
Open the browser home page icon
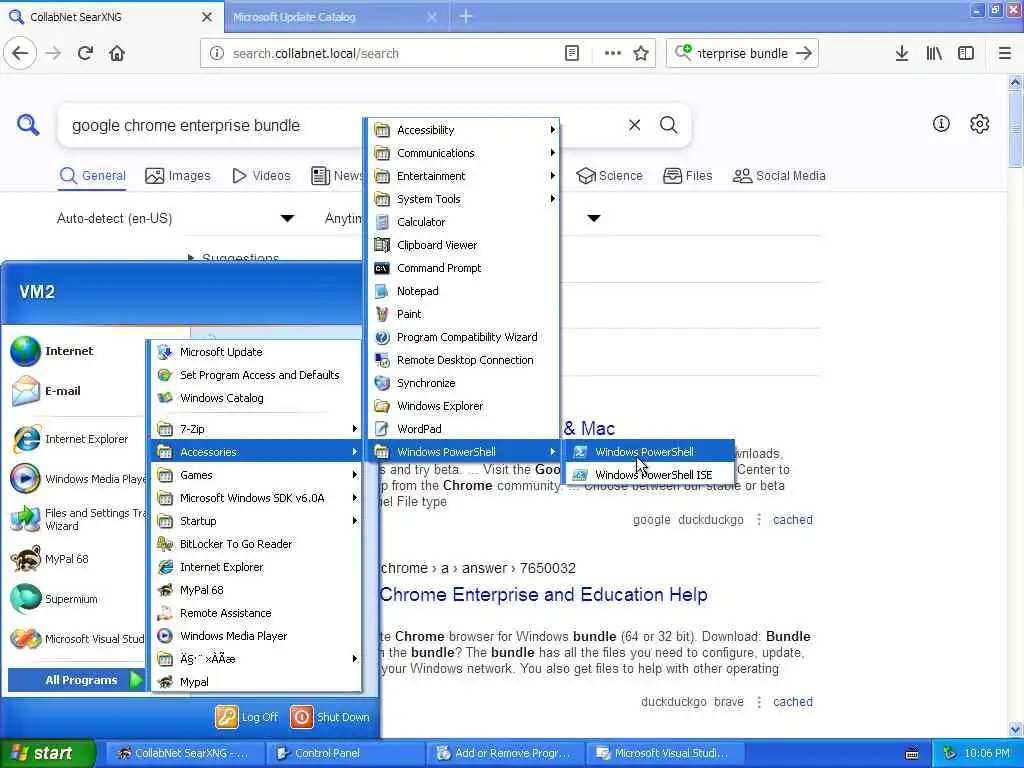(x=117, y=54)
